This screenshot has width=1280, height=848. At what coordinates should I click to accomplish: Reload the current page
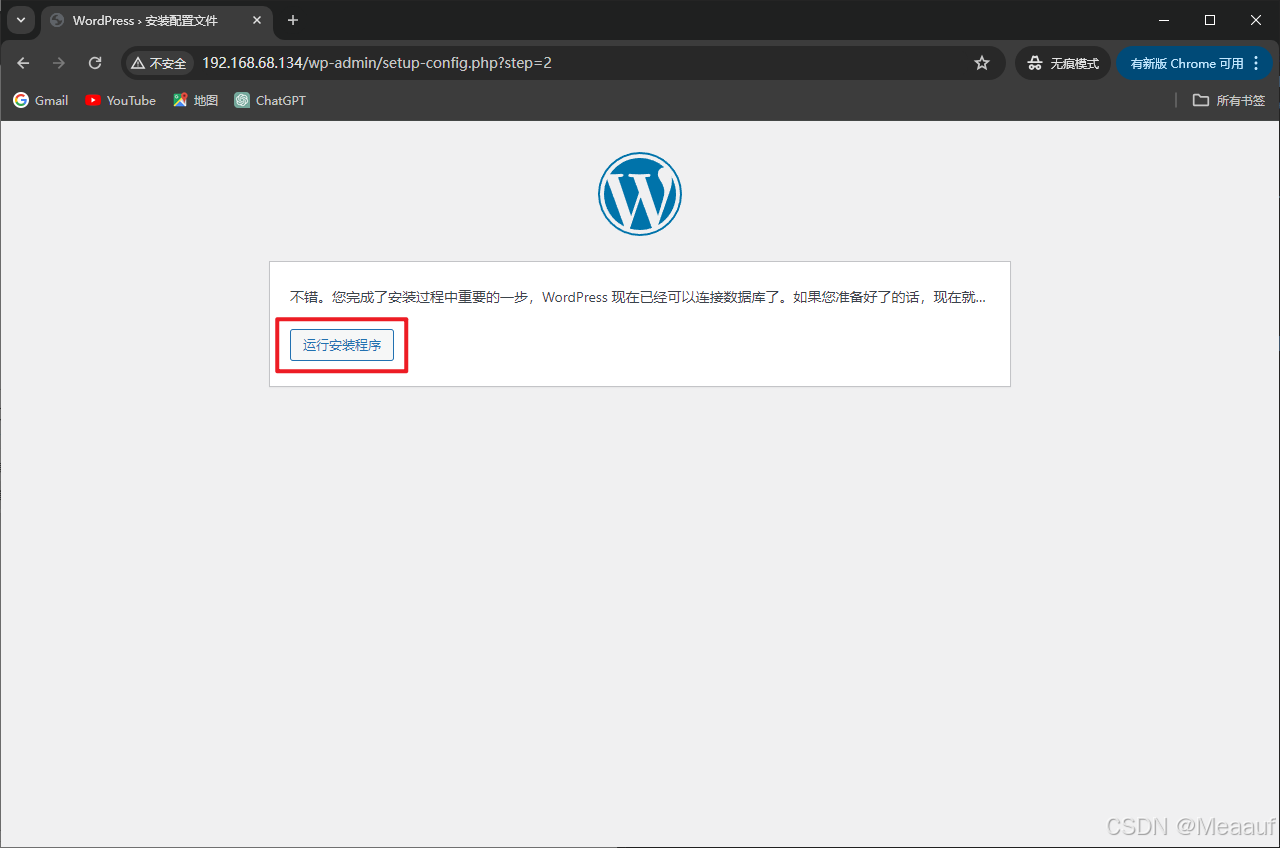click(x=95, y=63)
